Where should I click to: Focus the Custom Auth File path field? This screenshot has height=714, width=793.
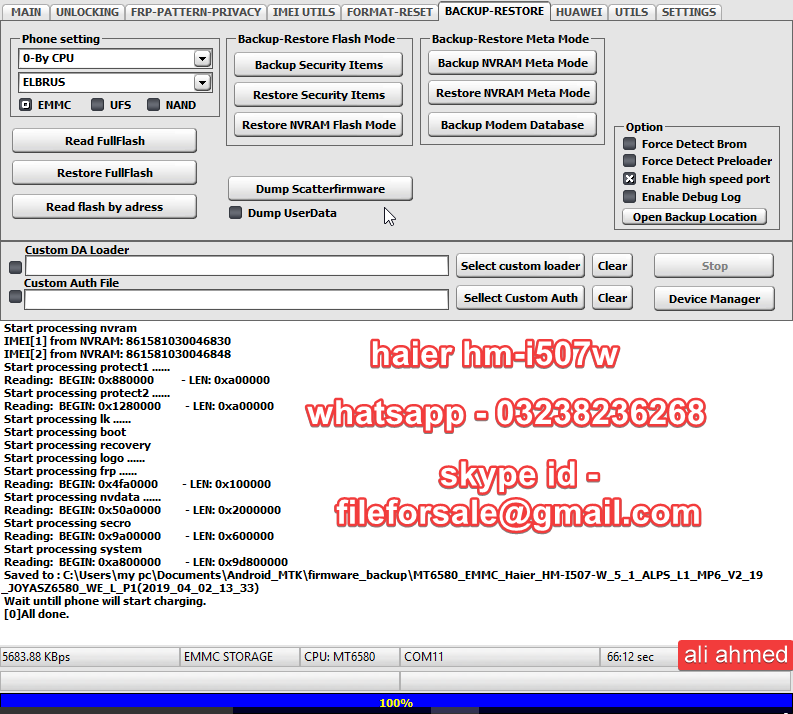(x=237, y=299)
